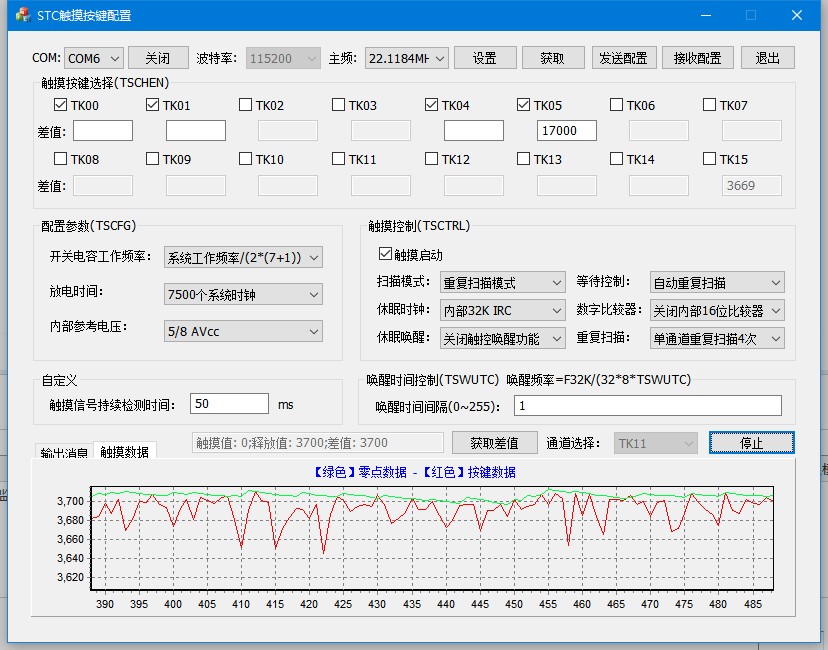The image size is (828, 650).
Task: Click the 关闭 port button
Action: pyautogui.click(x=158, y=58)
